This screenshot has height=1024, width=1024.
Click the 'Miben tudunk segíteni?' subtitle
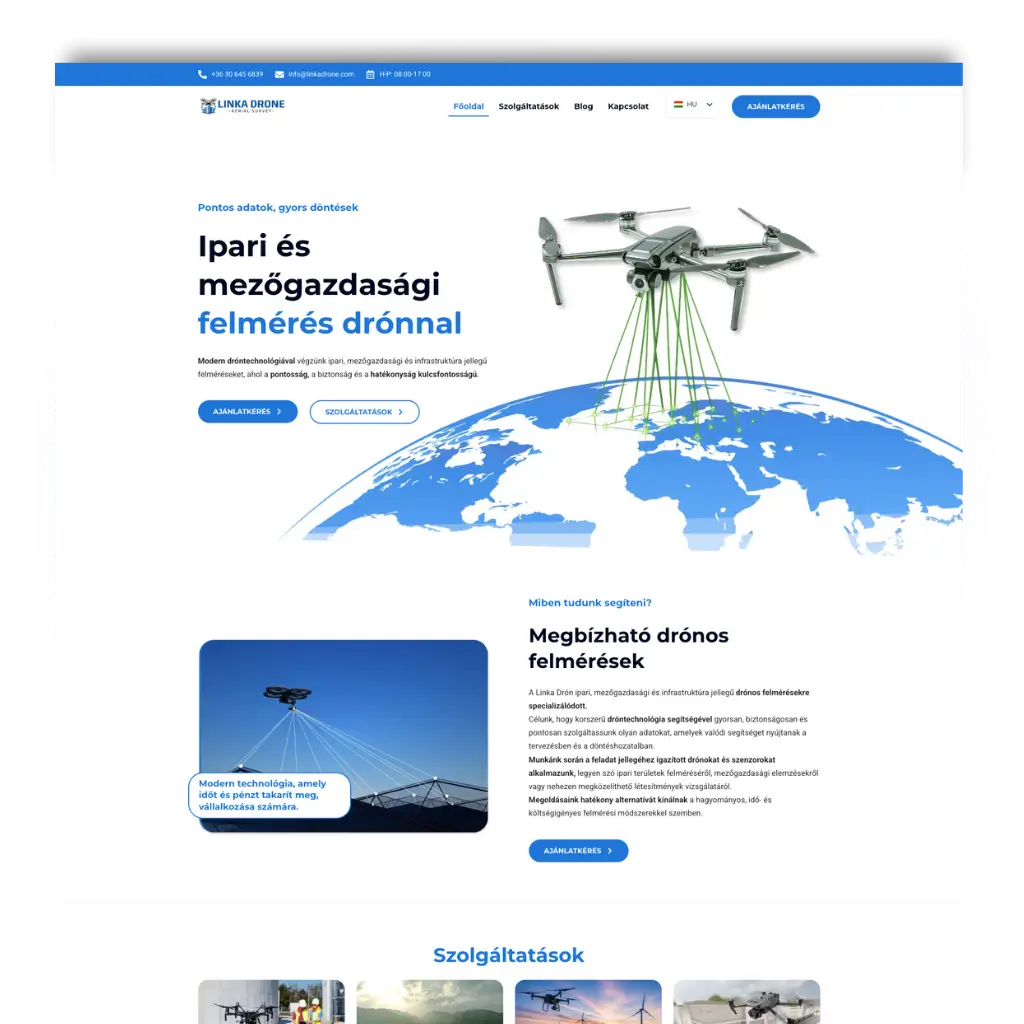click(590, 603)
